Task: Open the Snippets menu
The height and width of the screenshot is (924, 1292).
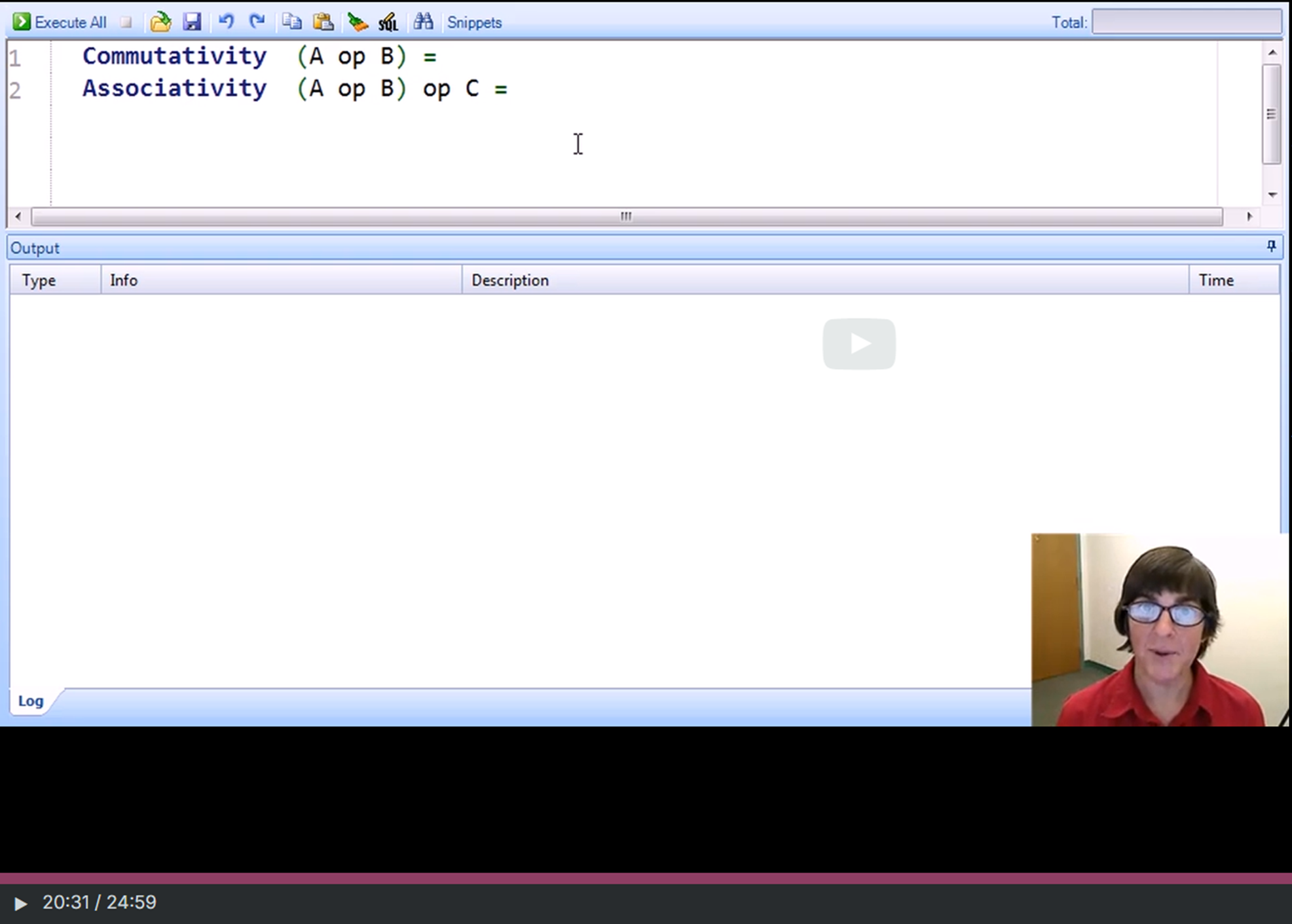Action: (474, 22)
